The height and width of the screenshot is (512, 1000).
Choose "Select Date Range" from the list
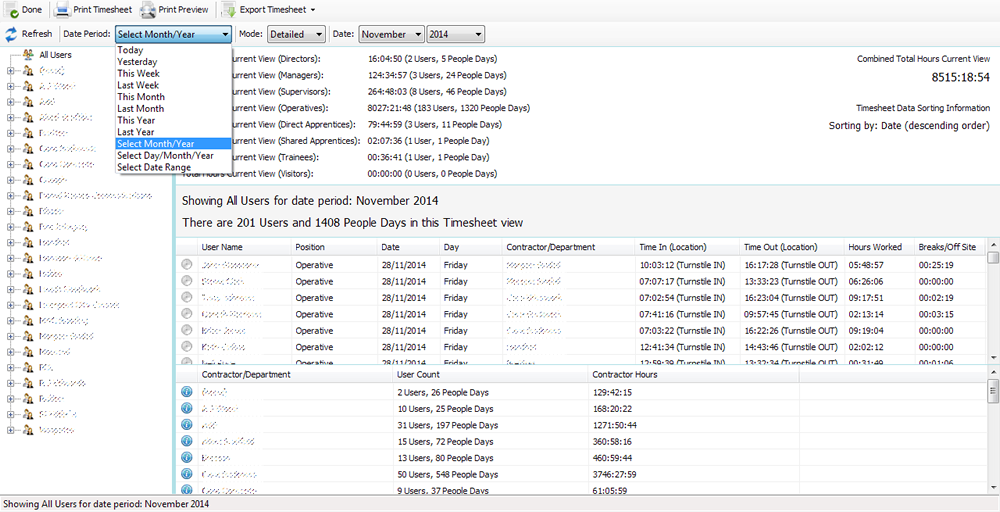point(153,167)
